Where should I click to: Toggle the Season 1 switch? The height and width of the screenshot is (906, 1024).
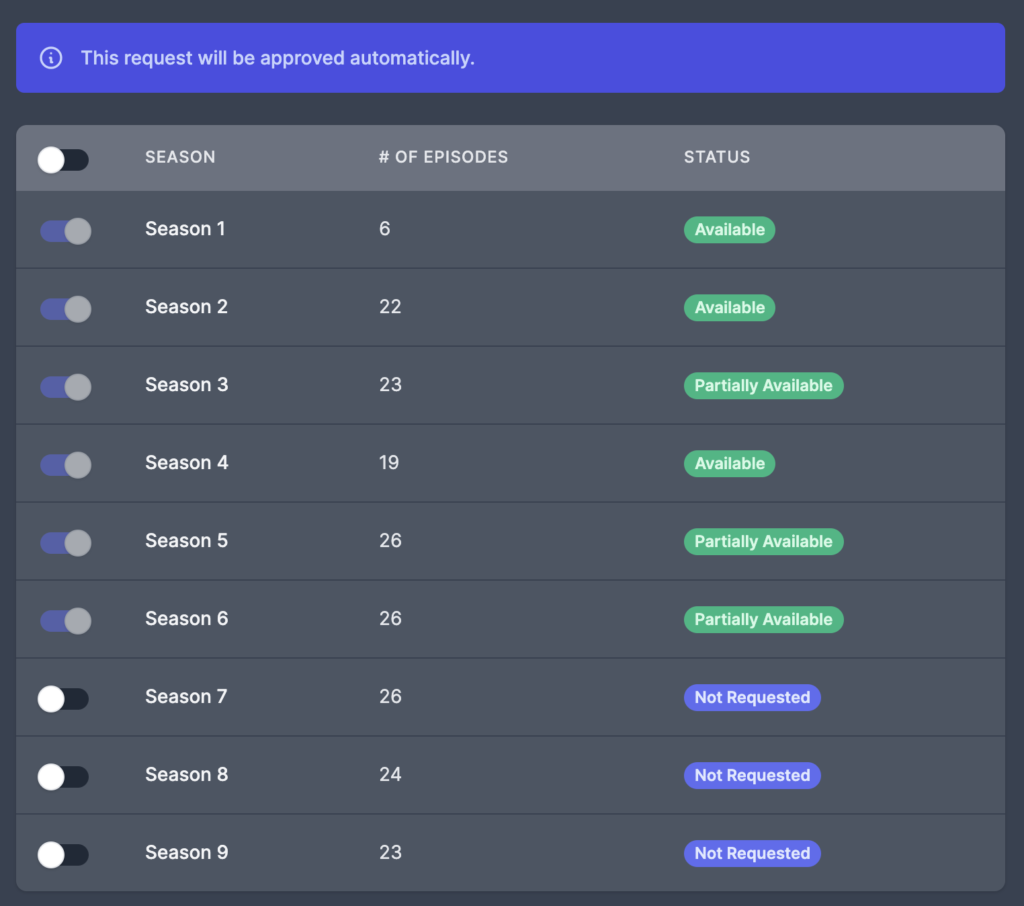click(x=65, y=231)
